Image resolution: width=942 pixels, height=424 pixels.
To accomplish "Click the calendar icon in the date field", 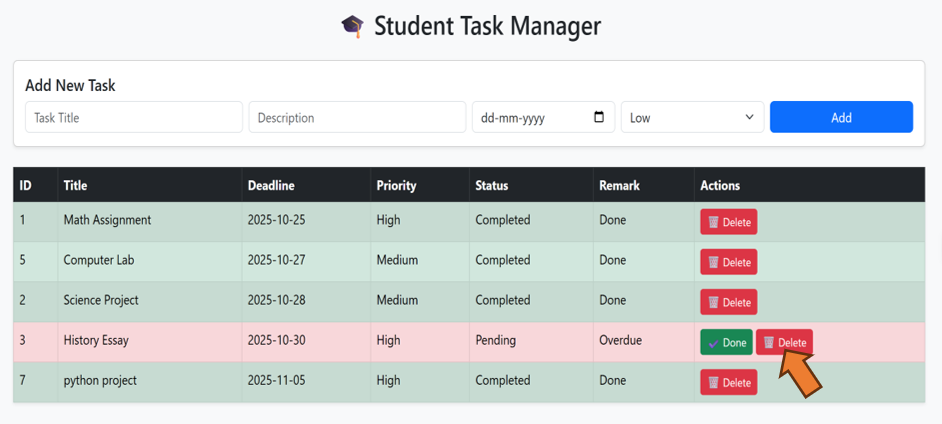I will pyautogui.click(x=598, y=117).
